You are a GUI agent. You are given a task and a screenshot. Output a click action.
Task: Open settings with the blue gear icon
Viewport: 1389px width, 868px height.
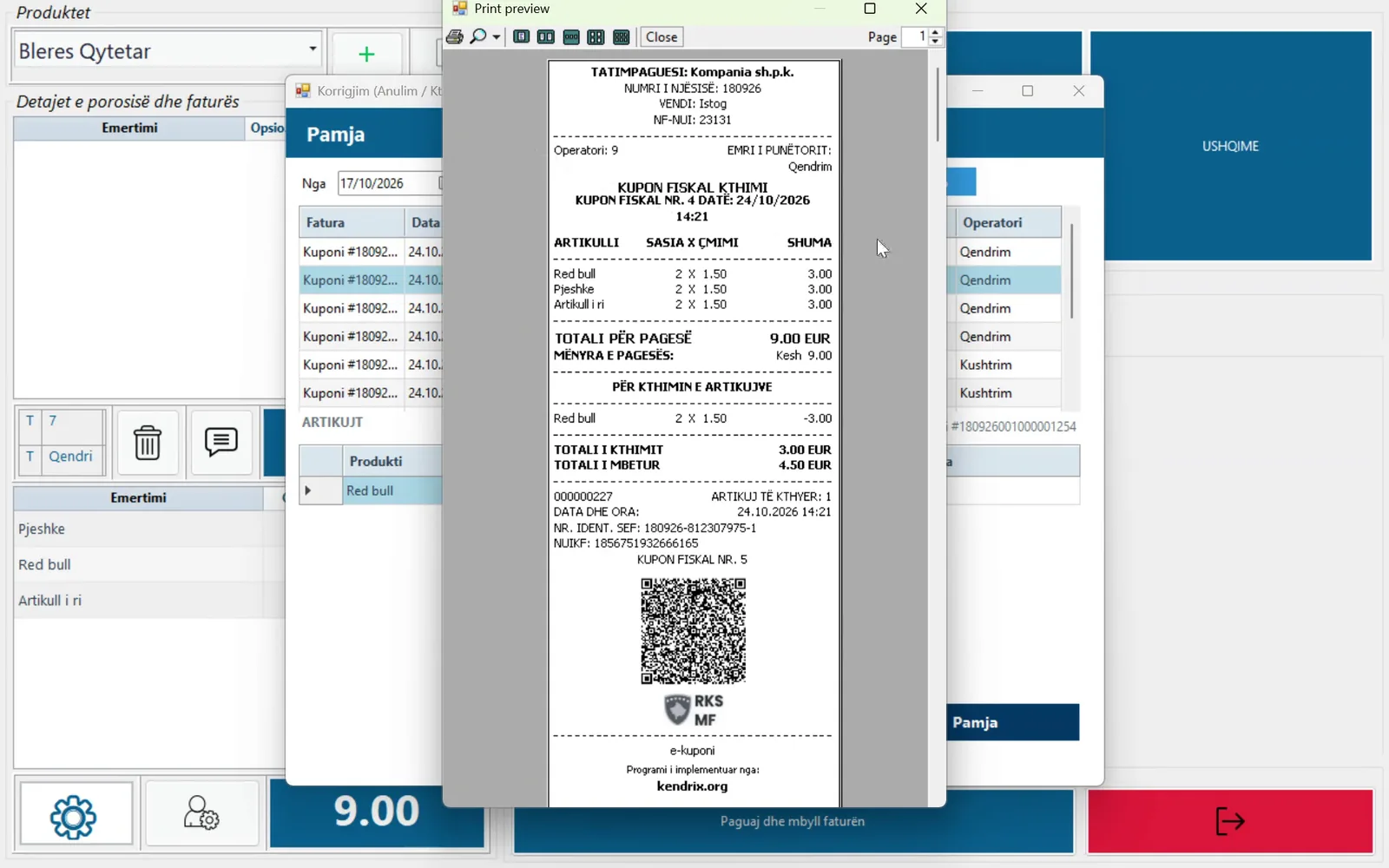(75, 815)
